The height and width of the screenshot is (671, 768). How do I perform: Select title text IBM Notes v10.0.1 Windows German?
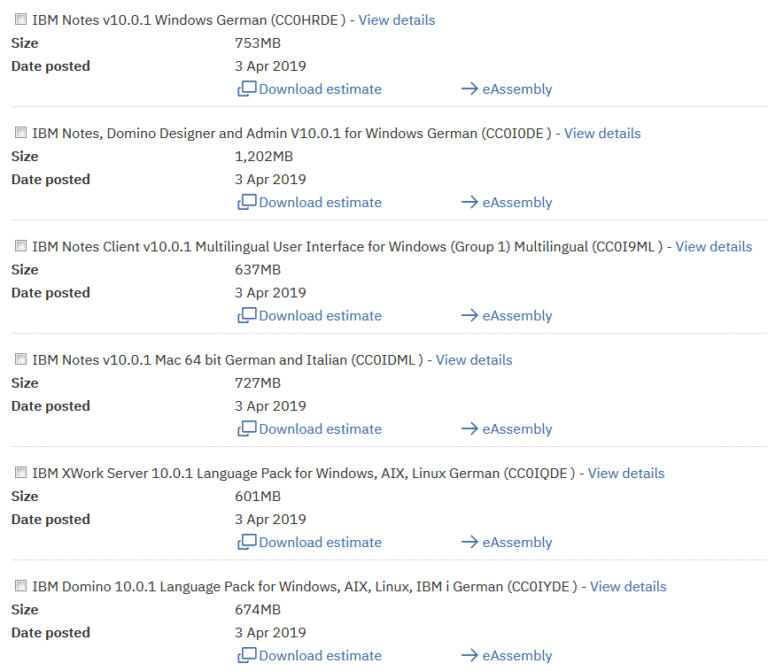(x=150, y=20)
